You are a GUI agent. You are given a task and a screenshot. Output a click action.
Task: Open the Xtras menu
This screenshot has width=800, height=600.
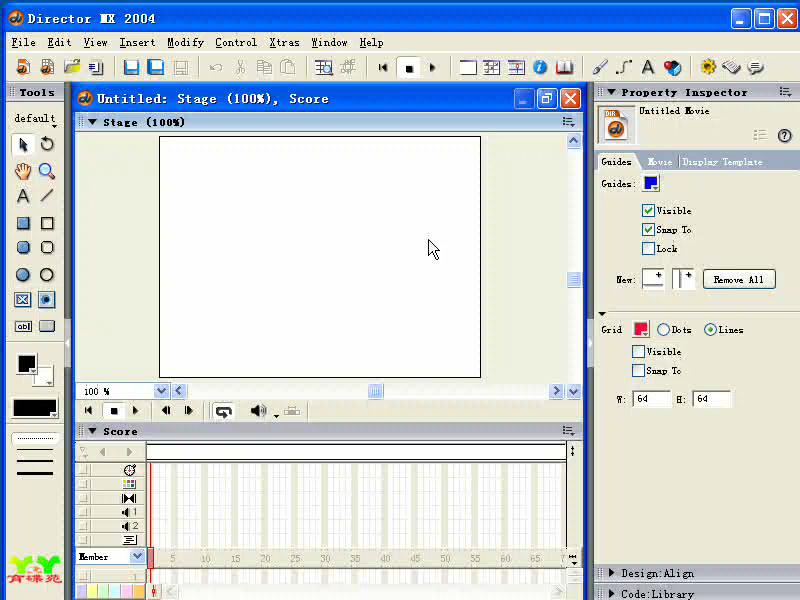[x=284, y=43]
